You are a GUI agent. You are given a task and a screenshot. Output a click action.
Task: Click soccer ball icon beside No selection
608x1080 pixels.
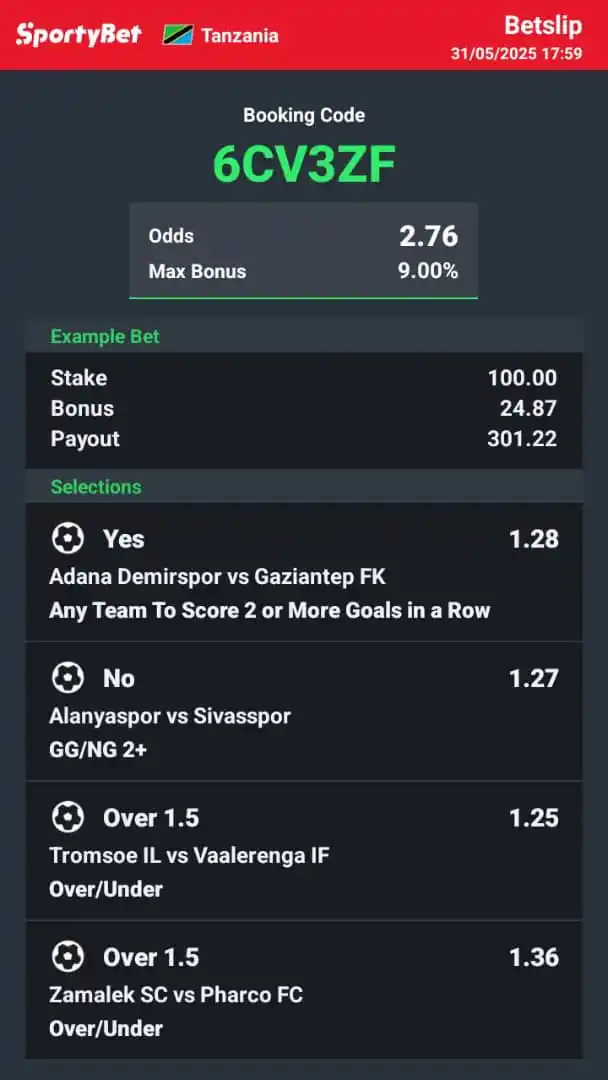(68, 678)
